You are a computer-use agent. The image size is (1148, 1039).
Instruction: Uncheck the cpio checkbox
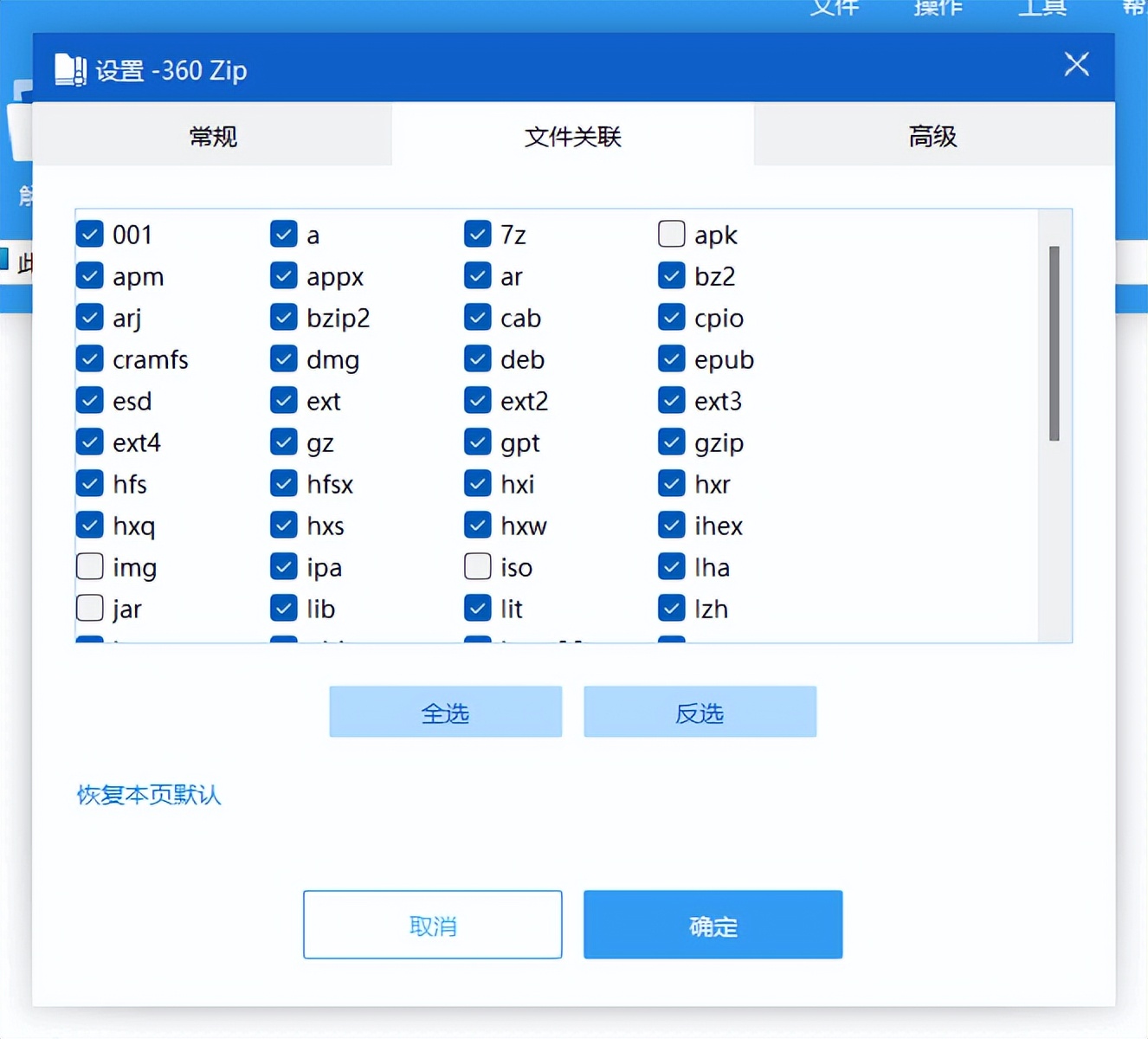672,317
